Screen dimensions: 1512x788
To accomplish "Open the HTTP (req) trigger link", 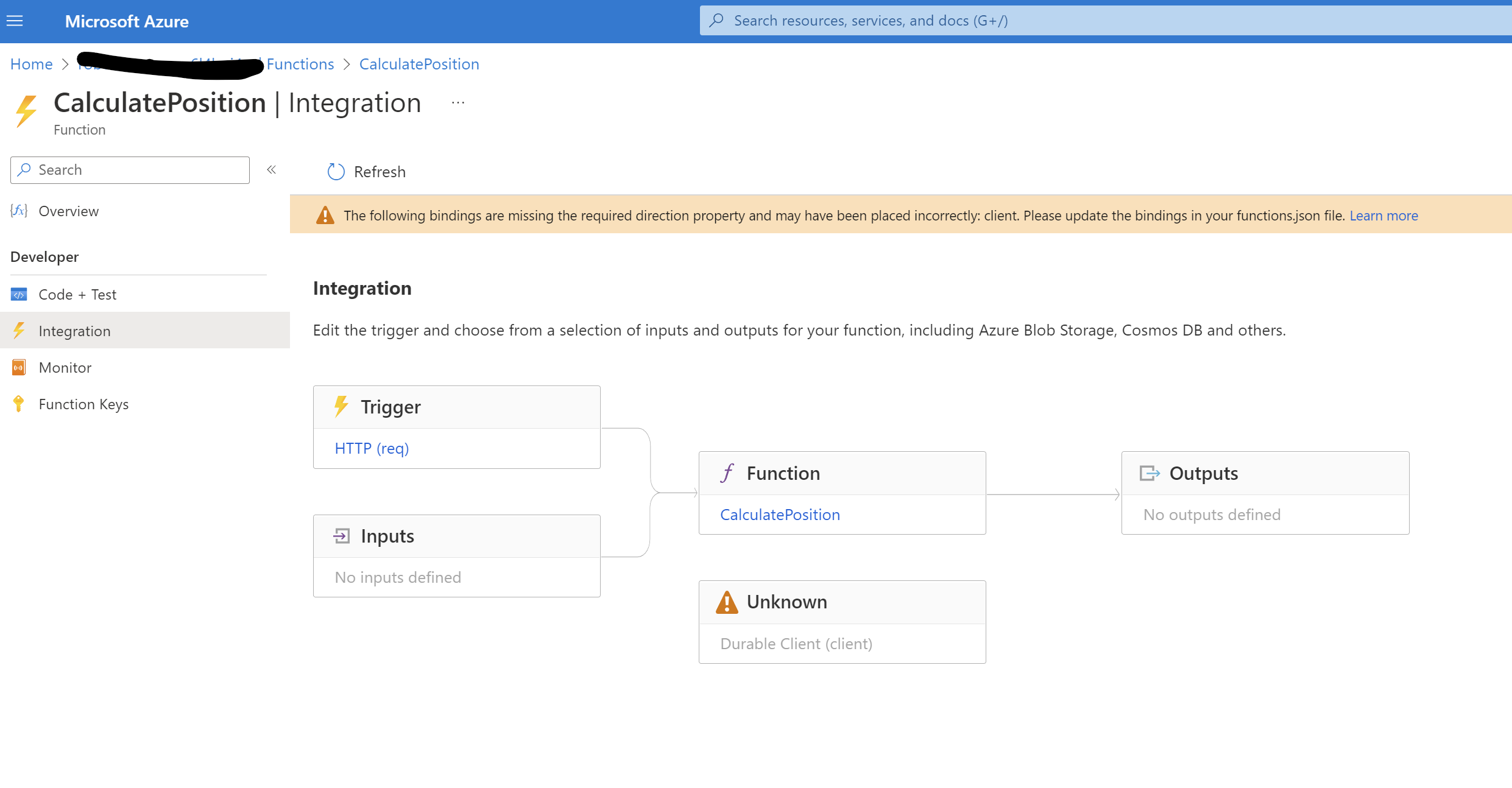I will click(x=372, y=449).
